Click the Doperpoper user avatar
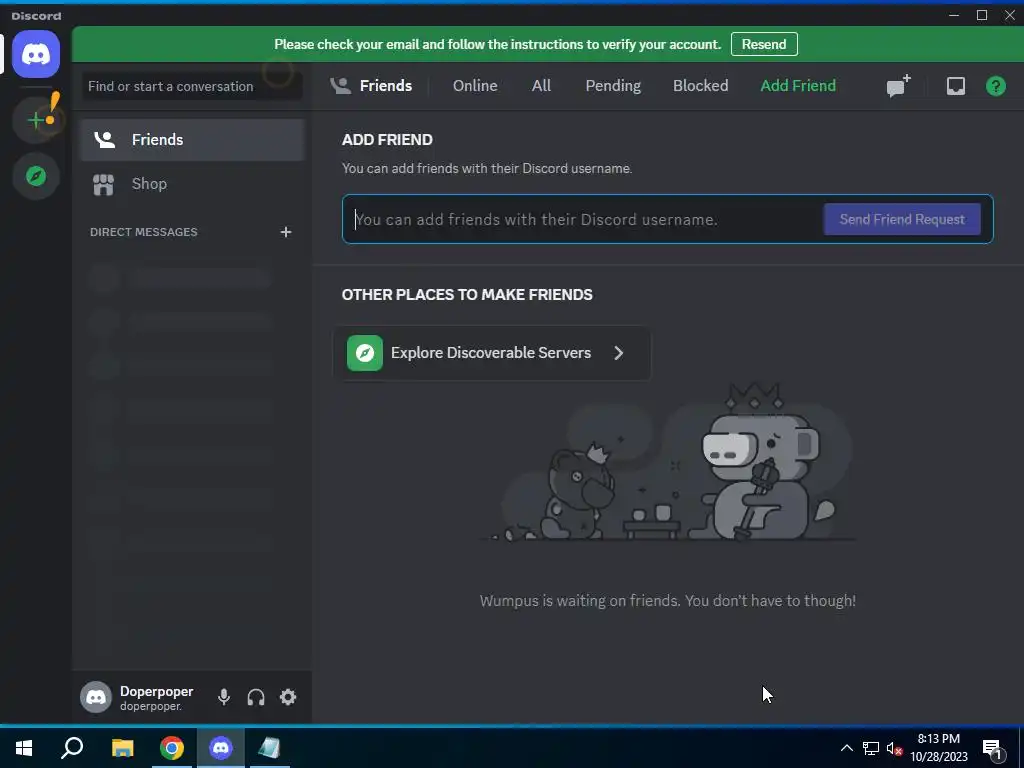This screenshot has width=1024, height=768. [x=96, y=697]
